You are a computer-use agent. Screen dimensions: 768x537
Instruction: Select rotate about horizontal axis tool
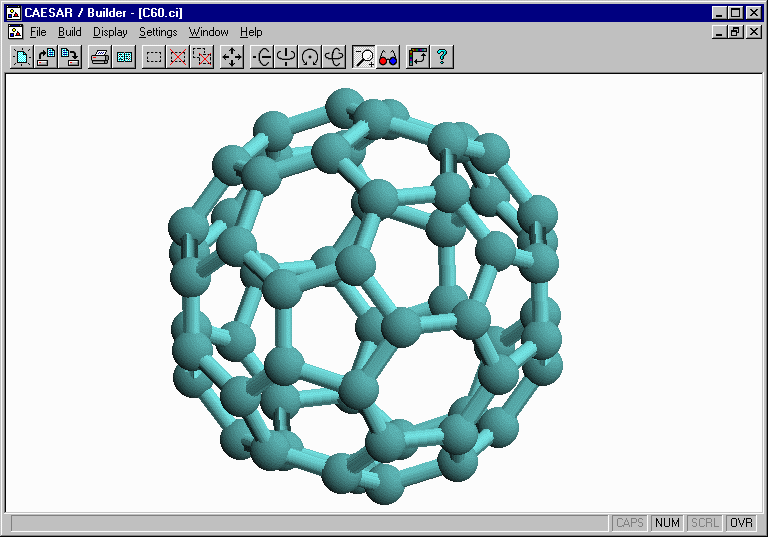click(262, 57)
